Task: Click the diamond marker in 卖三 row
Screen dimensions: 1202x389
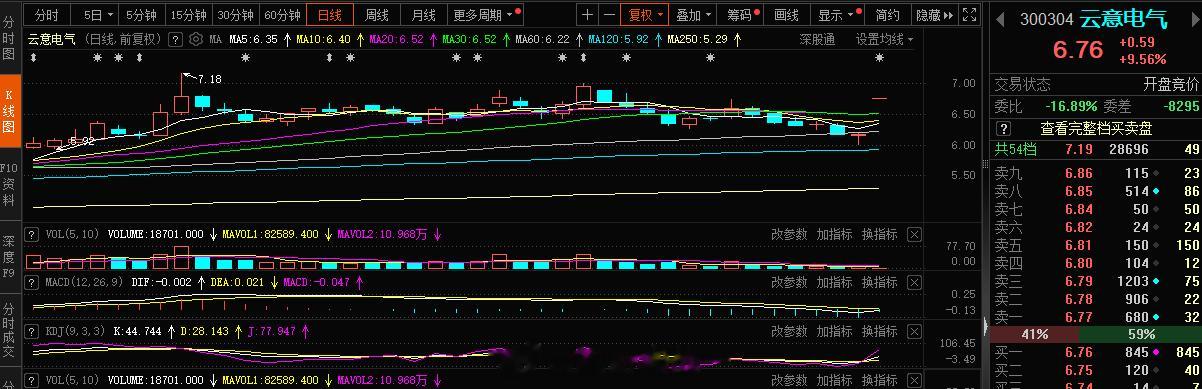Action: [x=1155, y=281]
